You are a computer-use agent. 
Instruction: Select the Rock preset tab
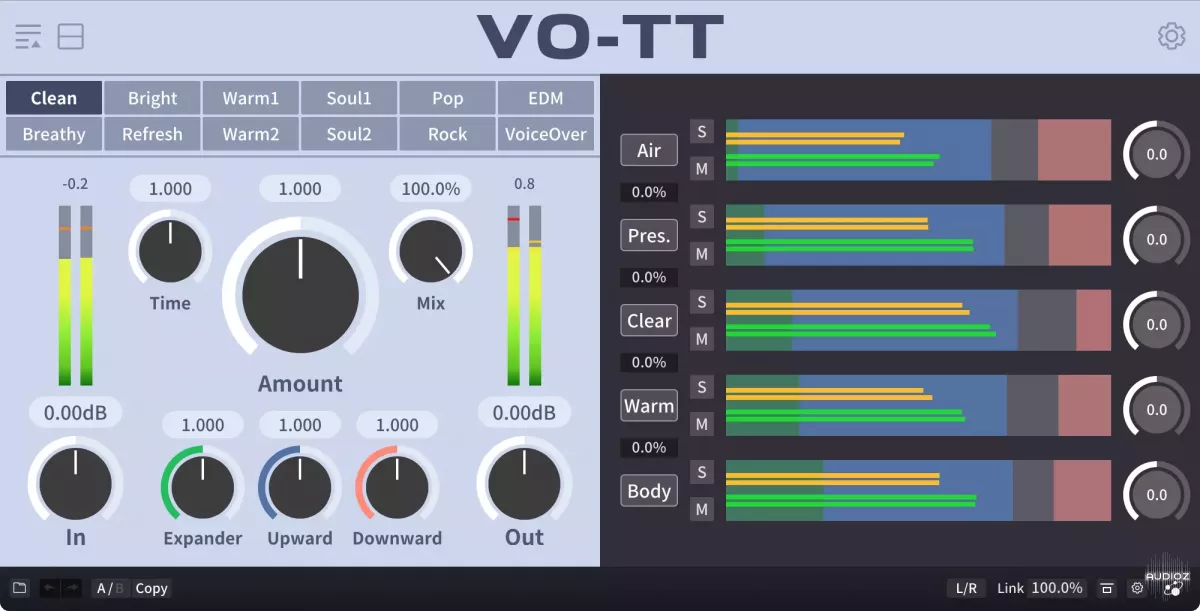[447, 134]
